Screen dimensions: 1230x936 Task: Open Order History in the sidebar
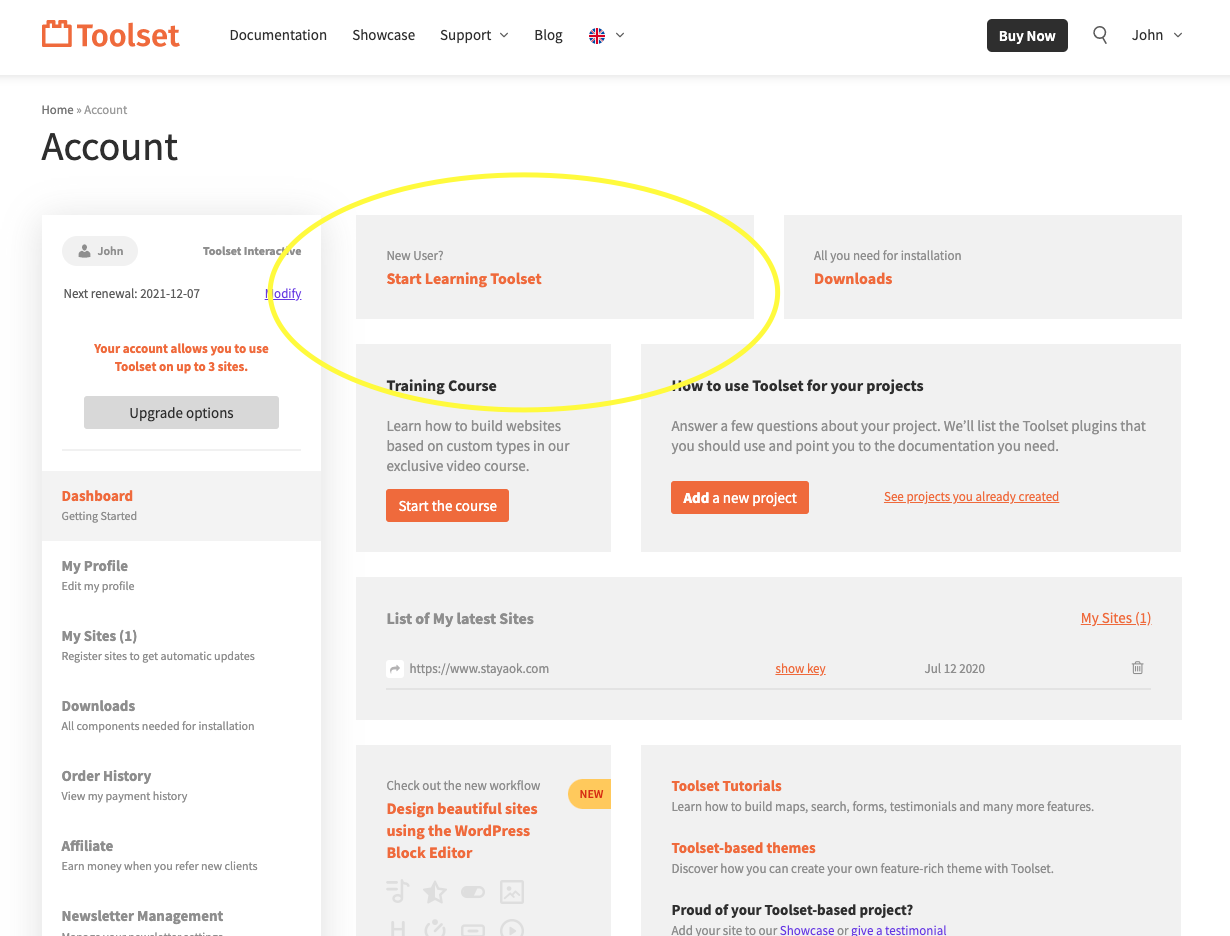click(x=181, y=786)
